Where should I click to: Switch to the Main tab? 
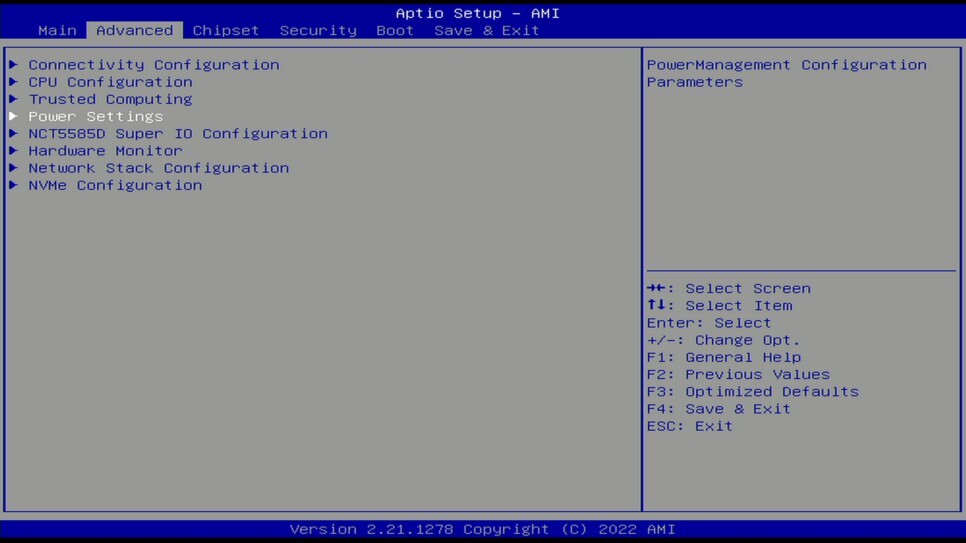[57, 30]
